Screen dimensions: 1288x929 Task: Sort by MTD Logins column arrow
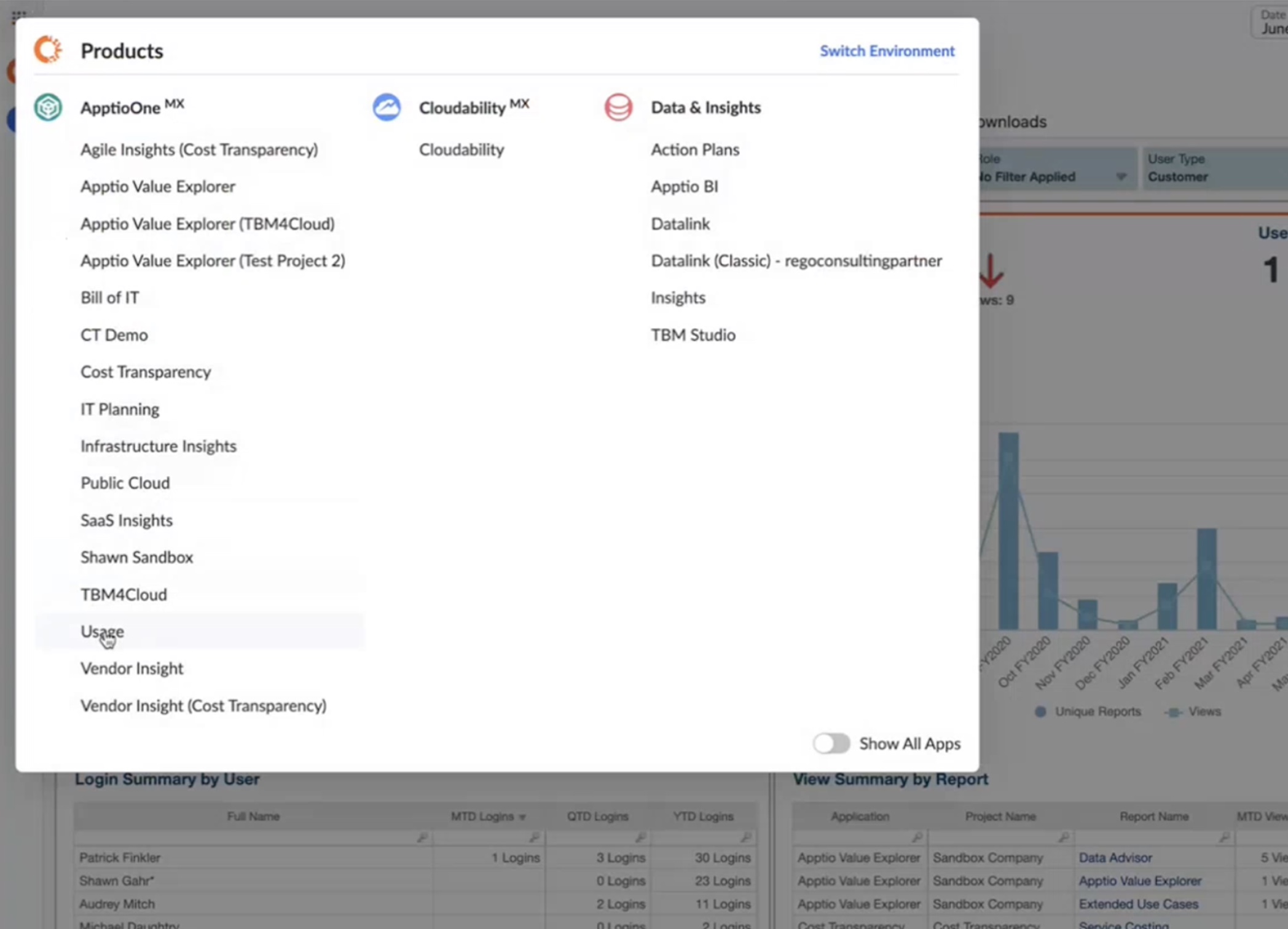click(522, 817)
